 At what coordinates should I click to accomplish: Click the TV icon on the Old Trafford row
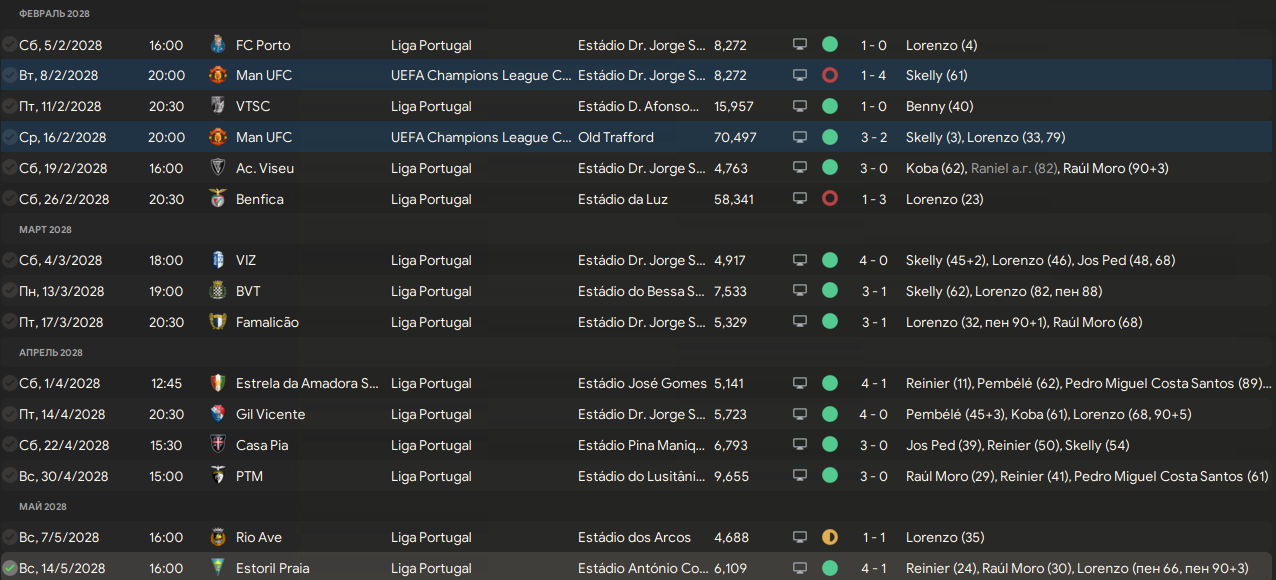(800, 137)
